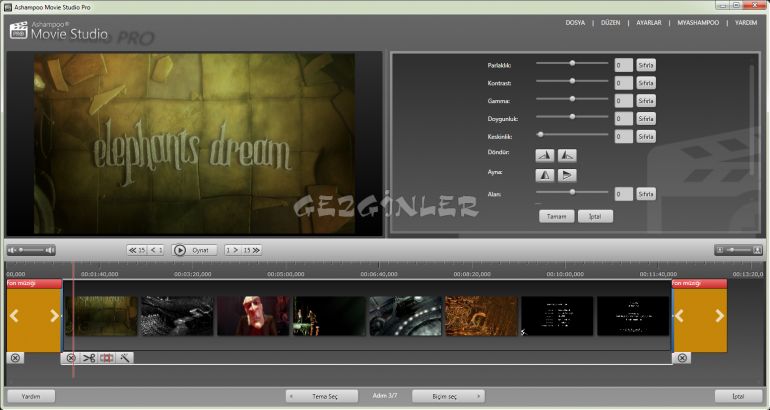The height and width of the screenshot is (410, 770).
Task: Mirror horizontally with the first Ayna icon
Action: point(545,175)
